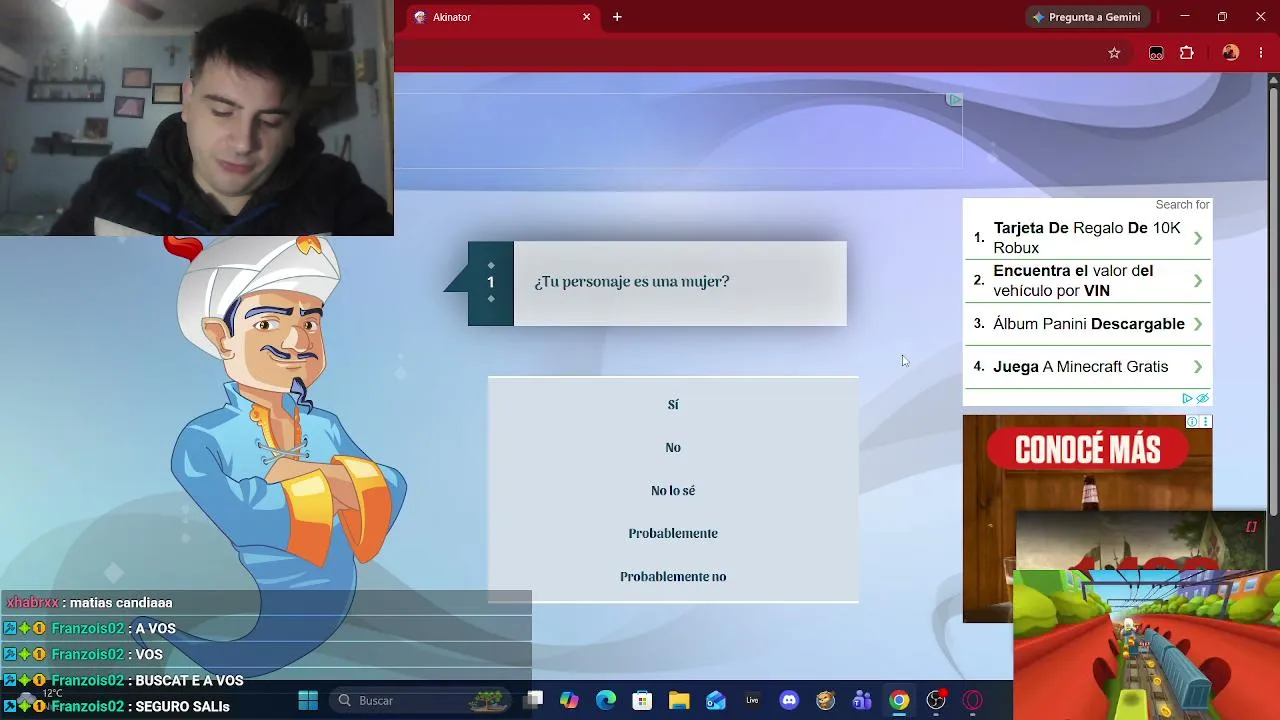Click chevron next to Álbum Panini Descargable

pos(1198,324)
